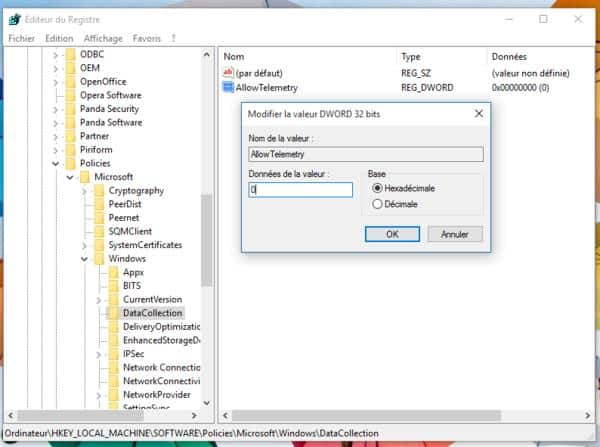This screenshot has width=600, height=447.
Task: Open the Favoris menu
Action: coord(147,38)
